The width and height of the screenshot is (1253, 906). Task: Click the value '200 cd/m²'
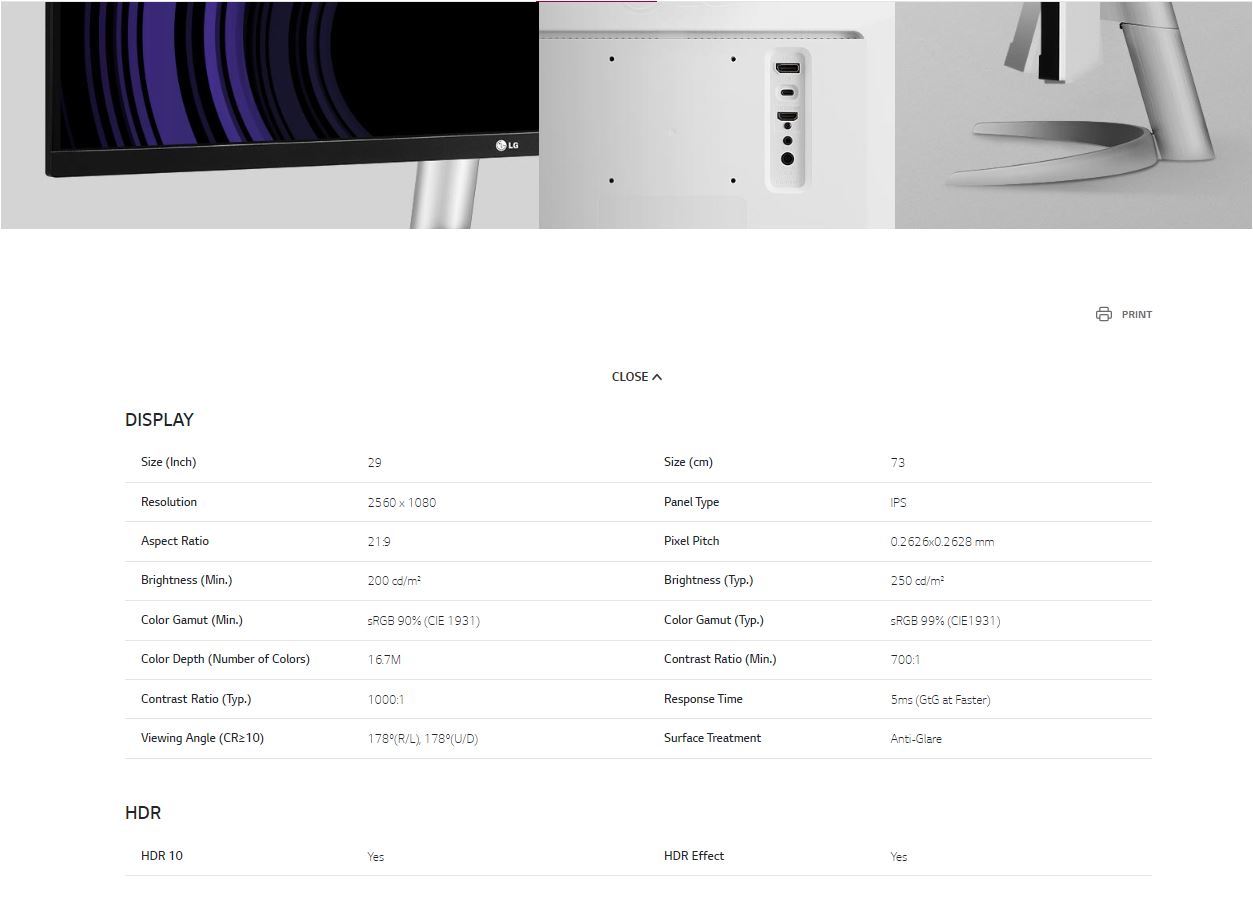point(394,581)
